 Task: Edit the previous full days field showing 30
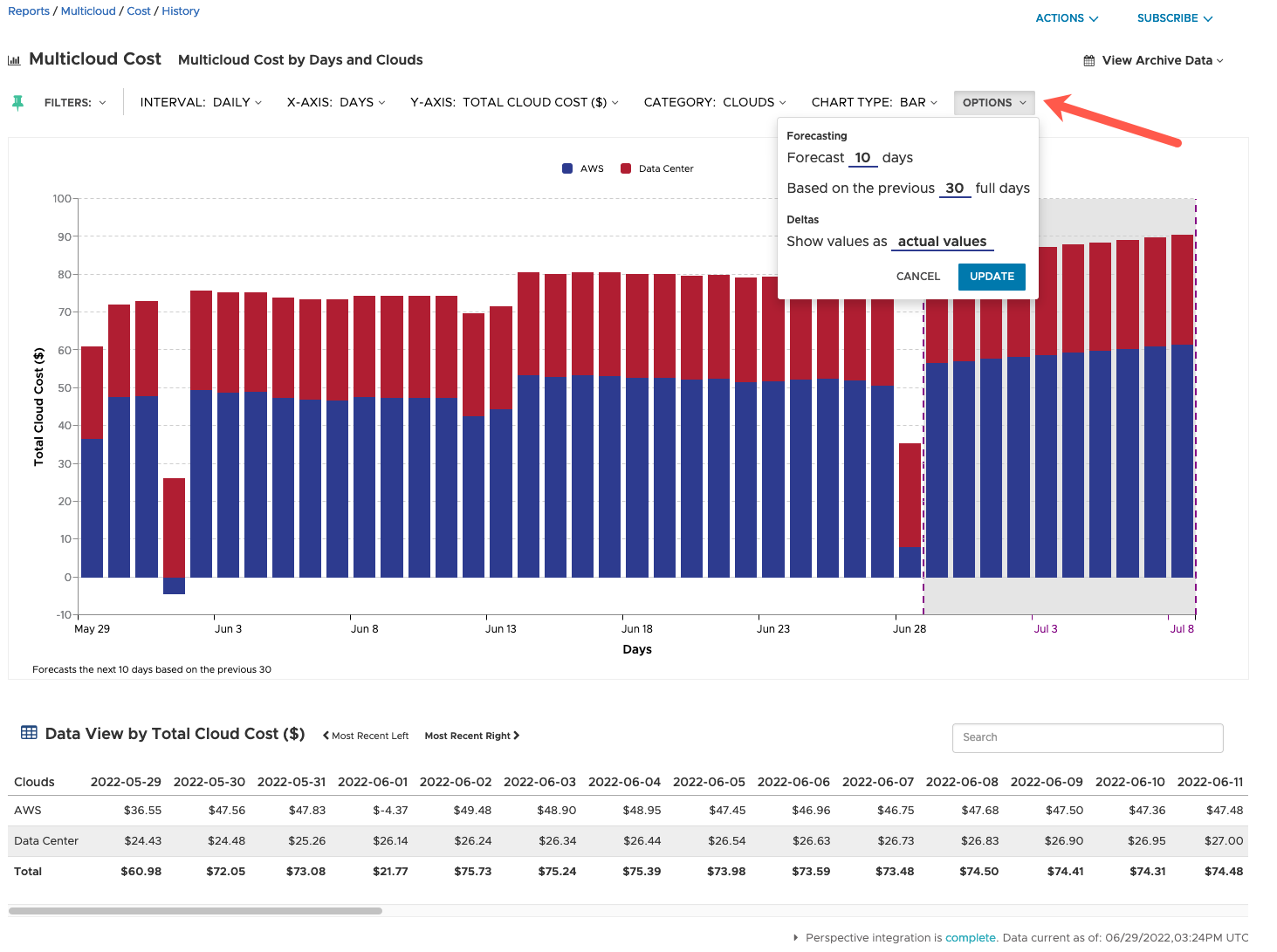coord(955,188)
